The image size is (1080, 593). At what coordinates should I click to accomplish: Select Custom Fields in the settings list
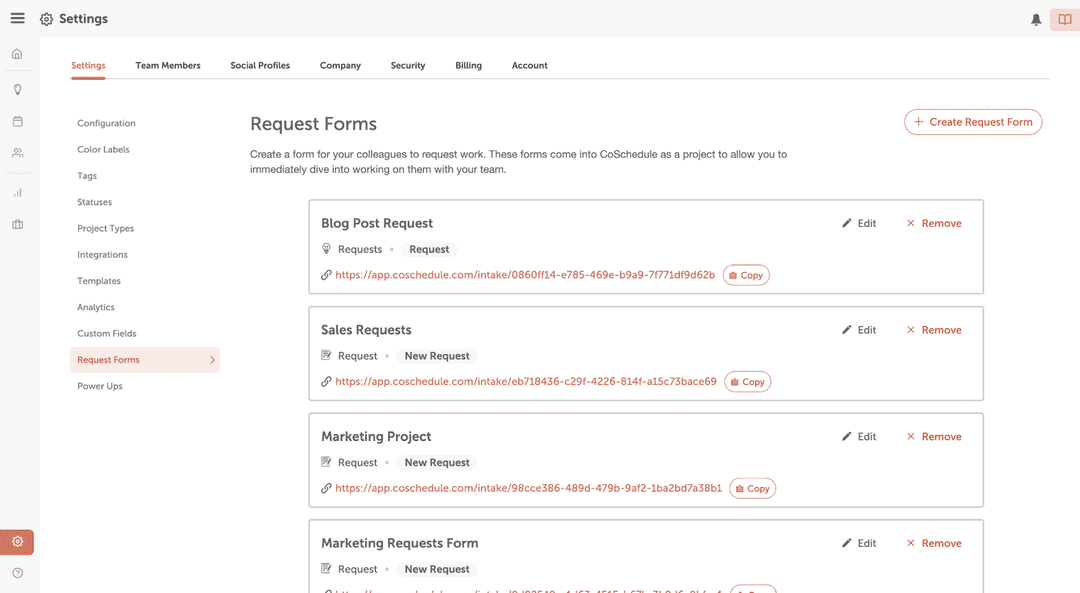point(106,333)
